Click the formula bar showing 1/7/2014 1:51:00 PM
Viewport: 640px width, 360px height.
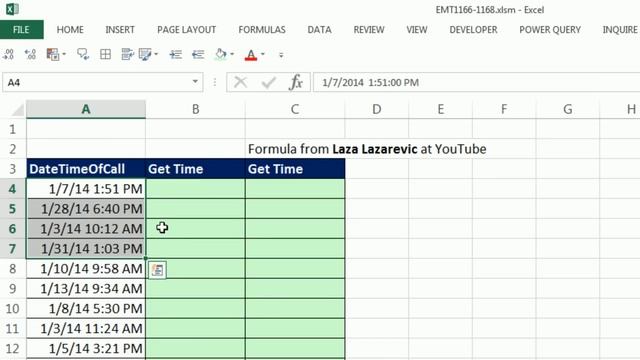(x=476, y=82)
